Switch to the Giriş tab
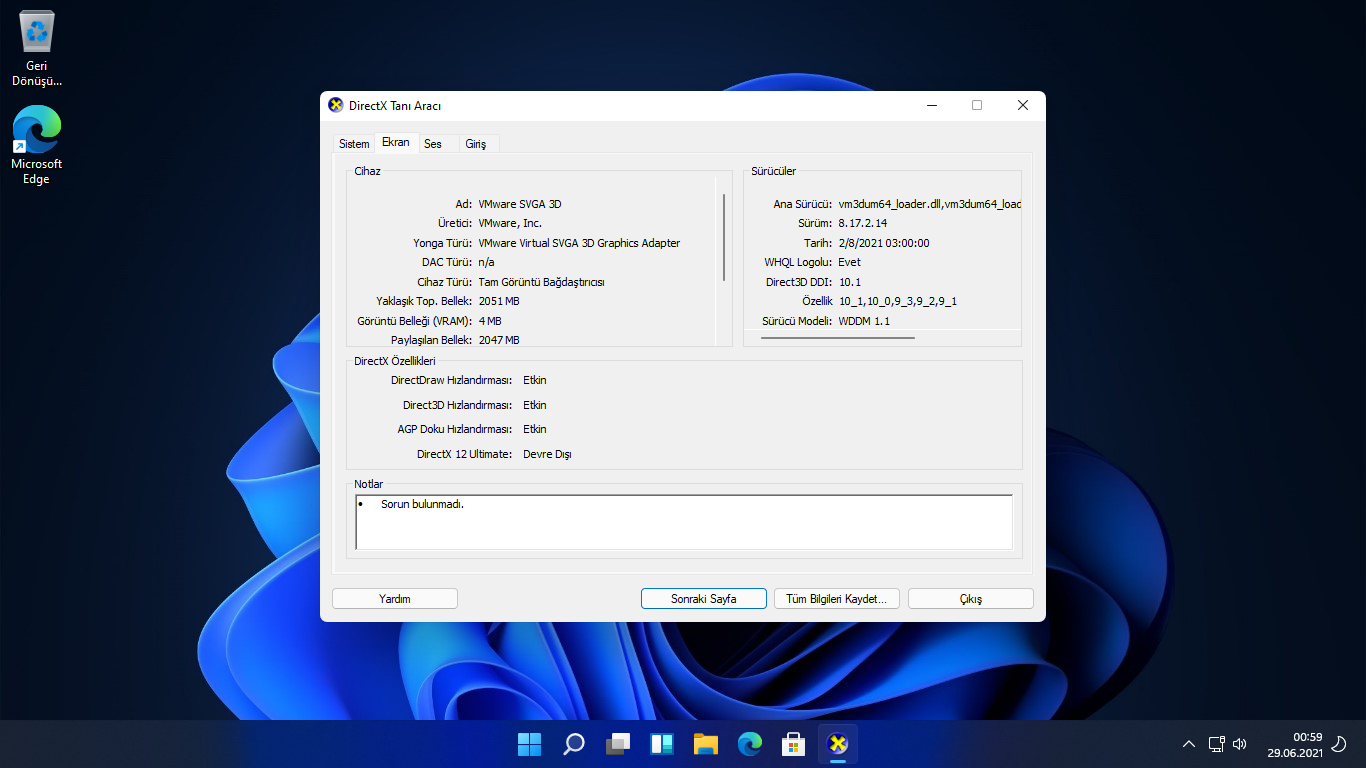This screenshot has height=768, width=1366. coord(476,144)
